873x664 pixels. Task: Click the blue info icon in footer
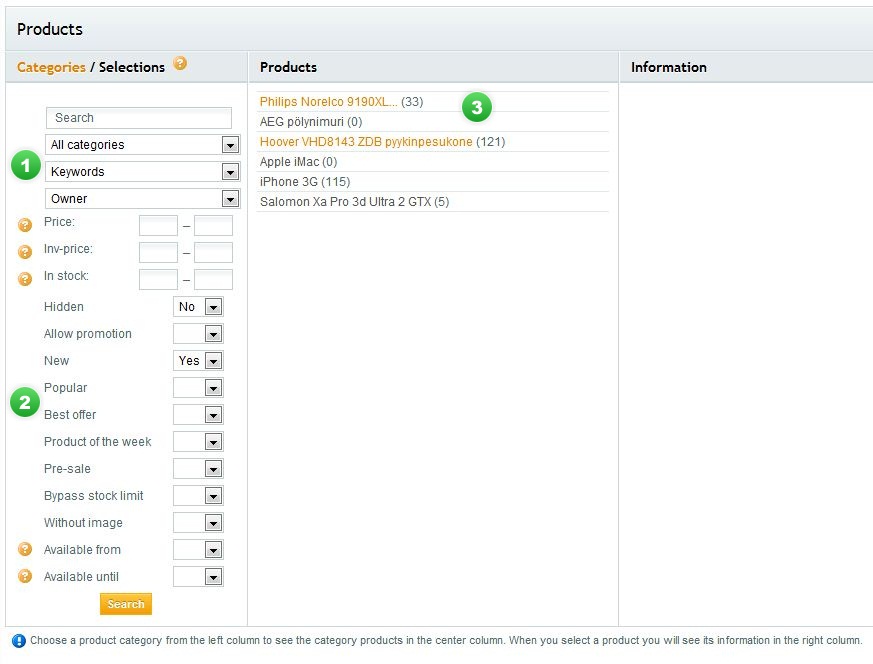coord(18,641)
